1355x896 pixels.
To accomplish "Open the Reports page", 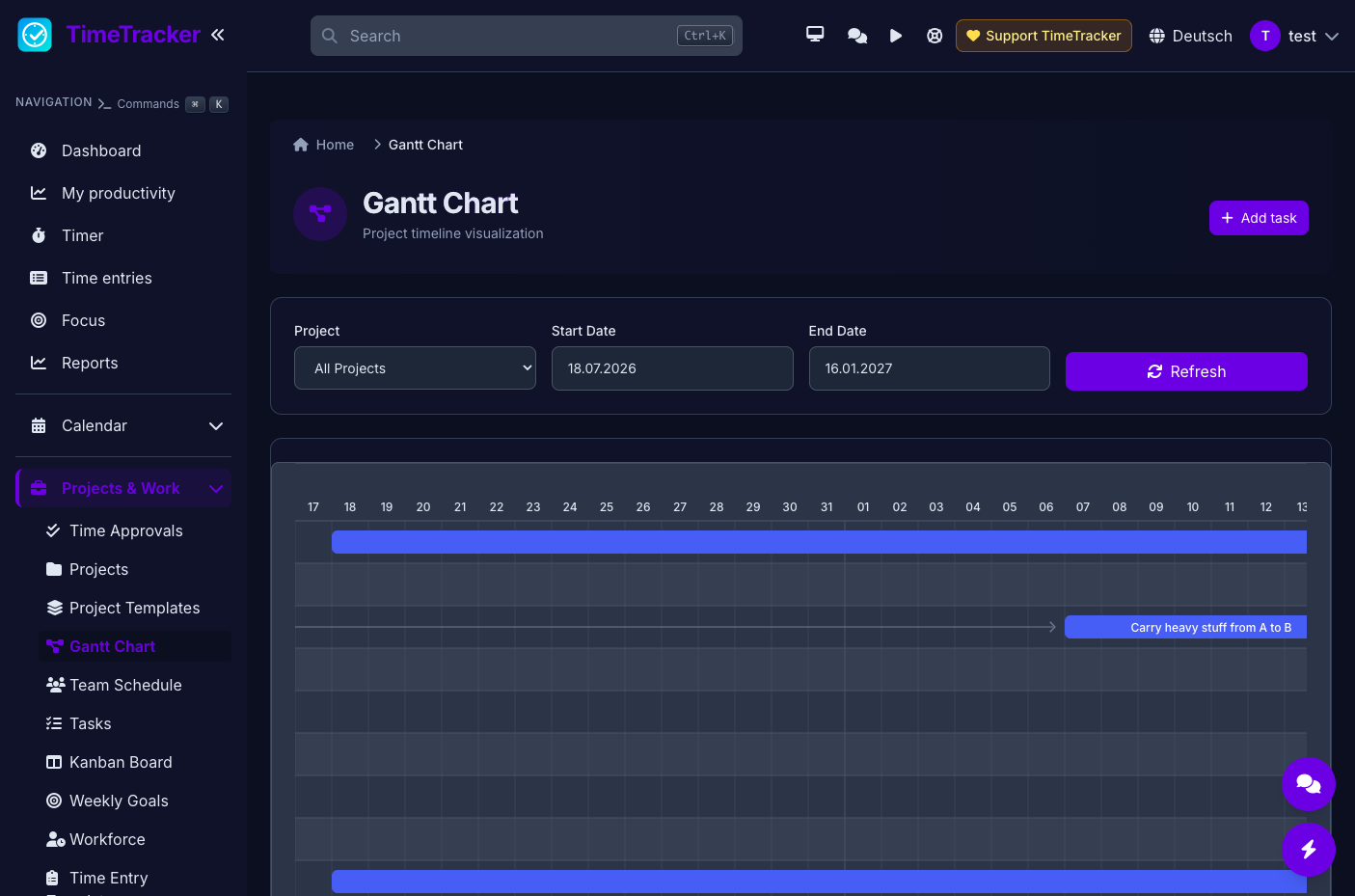I will tap(123, 363).
